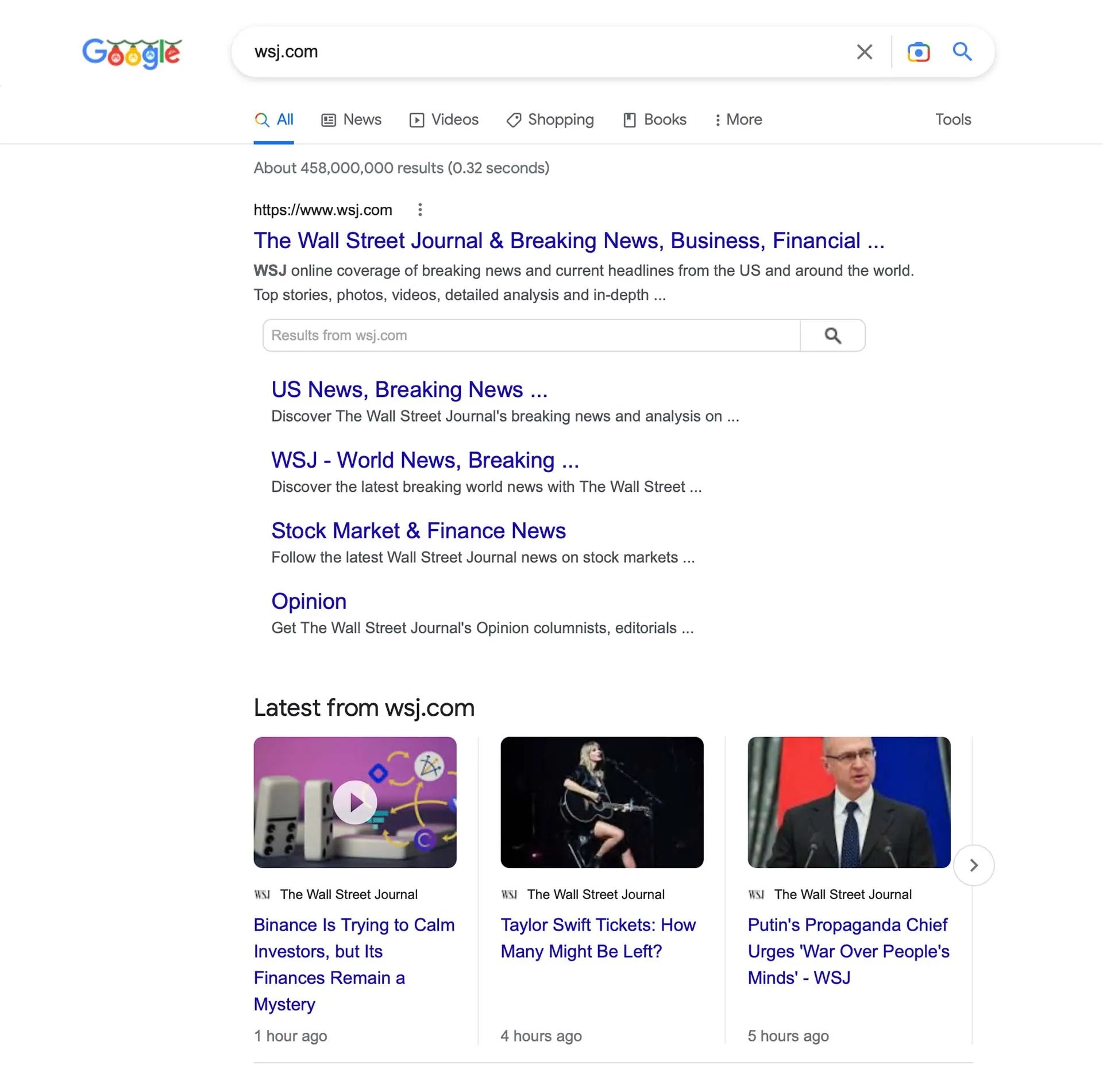The height and width of the screenshot is (1092, 1103).
Task: Open Google Lens camera search icon
Action: pyautogui.click(x=918, y=52)
